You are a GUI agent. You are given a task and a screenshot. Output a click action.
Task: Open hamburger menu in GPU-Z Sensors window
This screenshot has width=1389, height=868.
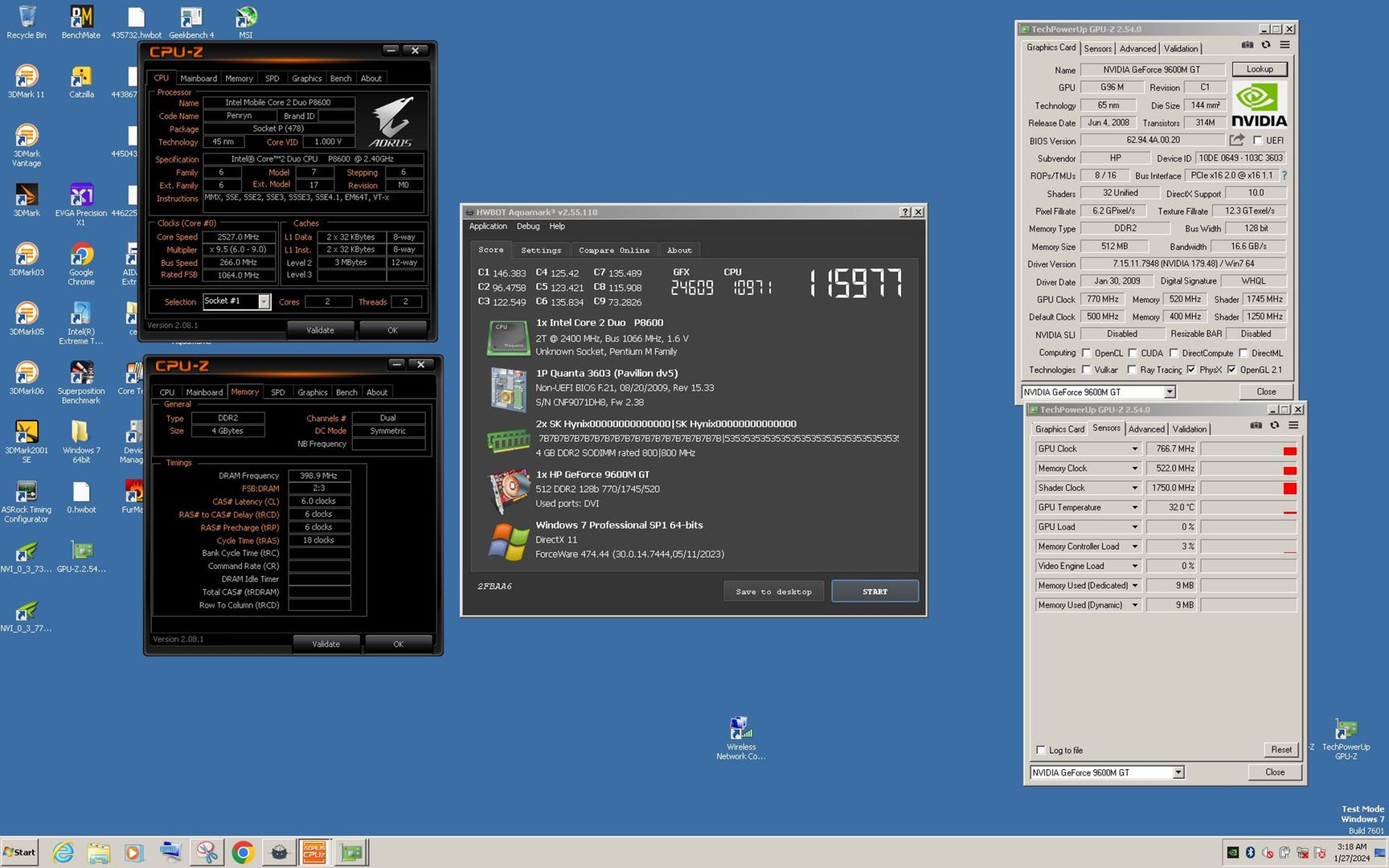[1293, 426]
